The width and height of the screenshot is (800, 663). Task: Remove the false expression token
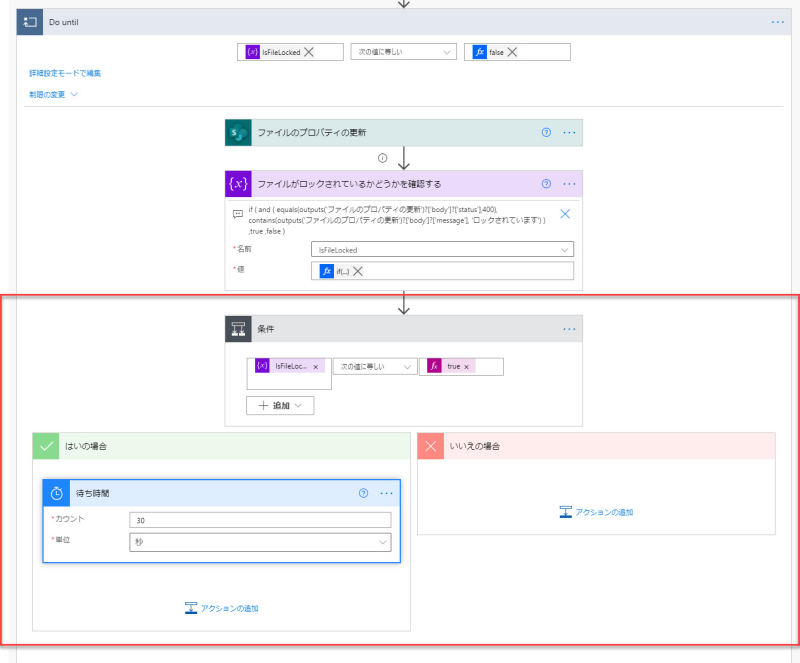tap(512, 52)
